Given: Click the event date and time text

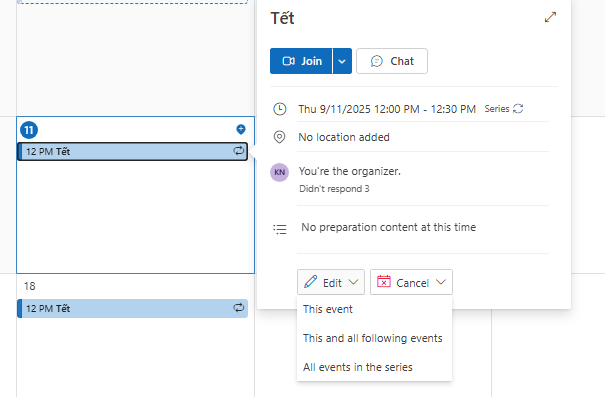Looking at the screenshot, I should tap(387, 109).
